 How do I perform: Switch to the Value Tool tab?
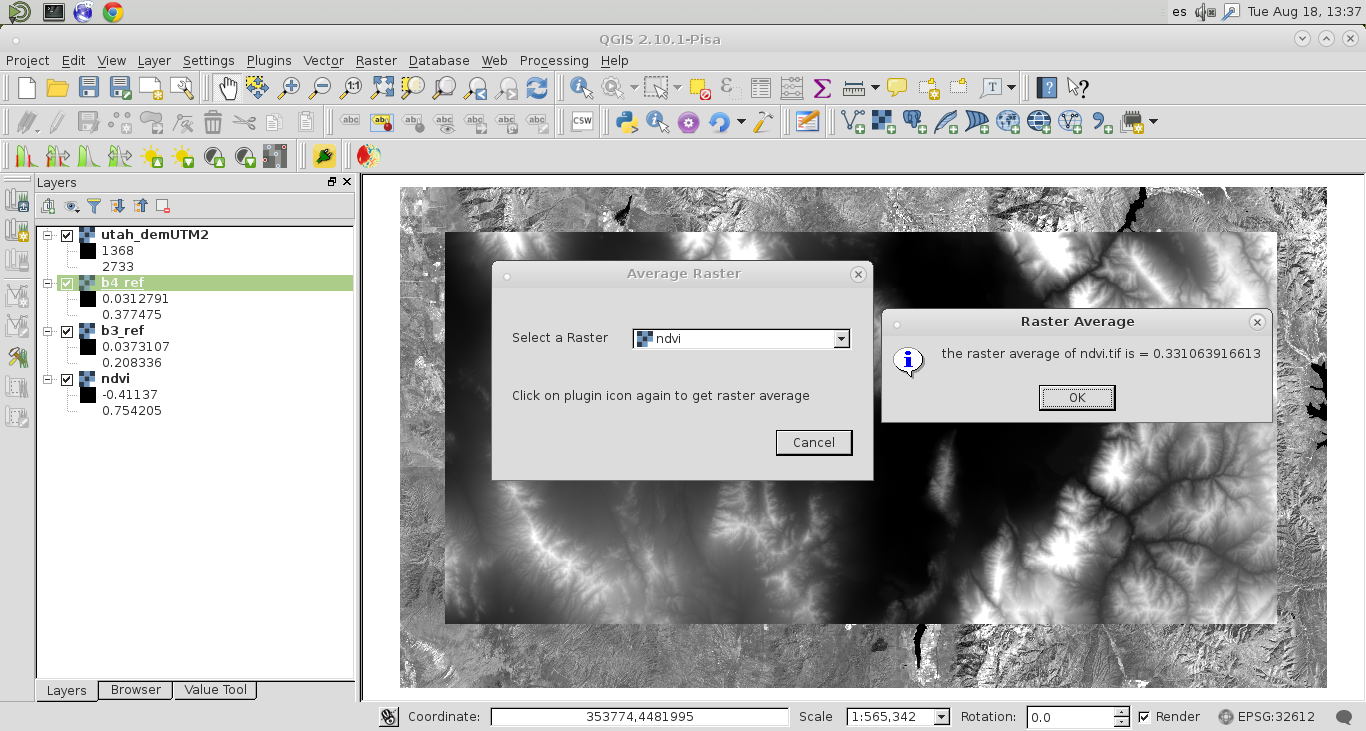[215, 690]
